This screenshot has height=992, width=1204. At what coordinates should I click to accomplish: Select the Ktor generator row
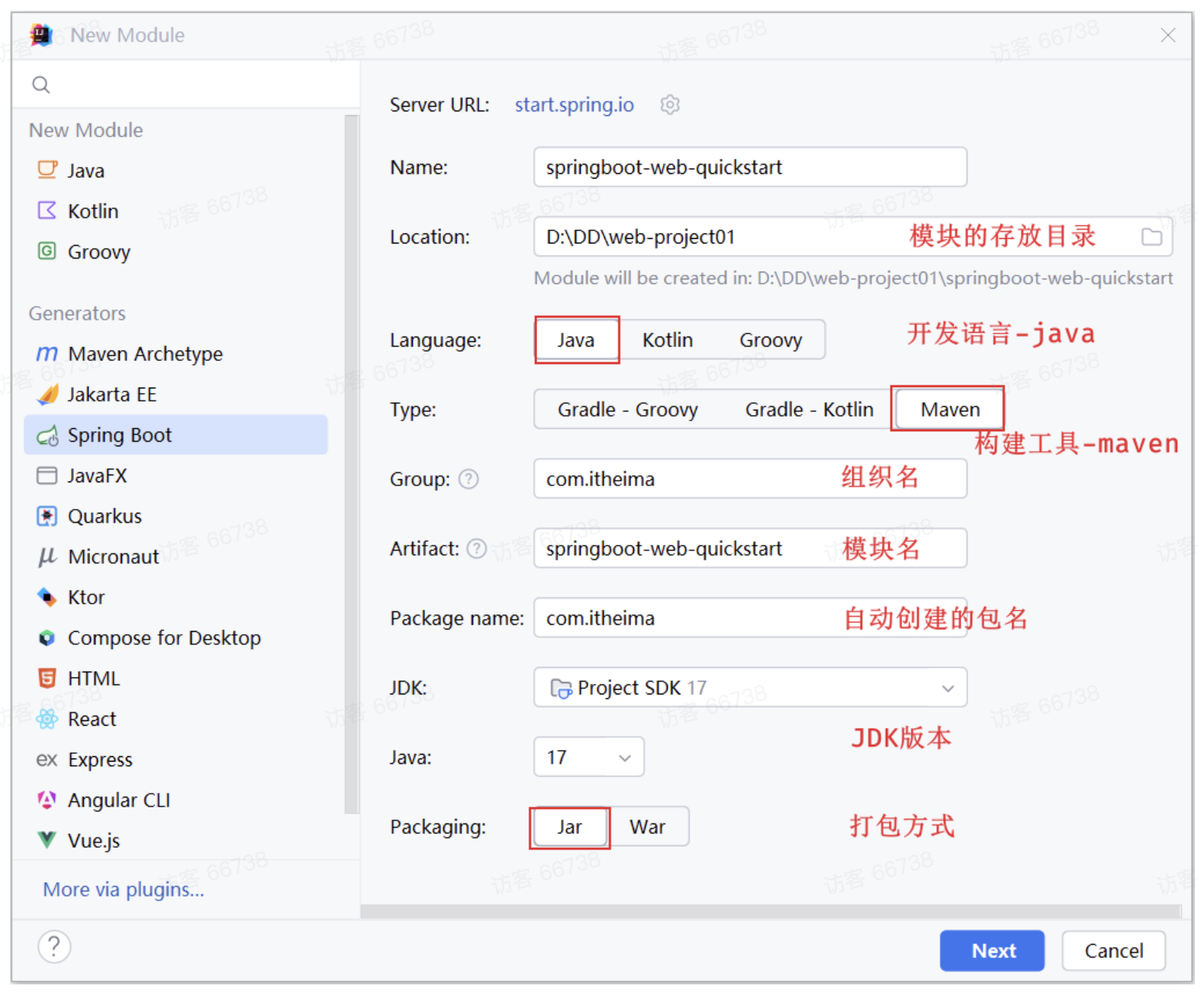(175, 597)
